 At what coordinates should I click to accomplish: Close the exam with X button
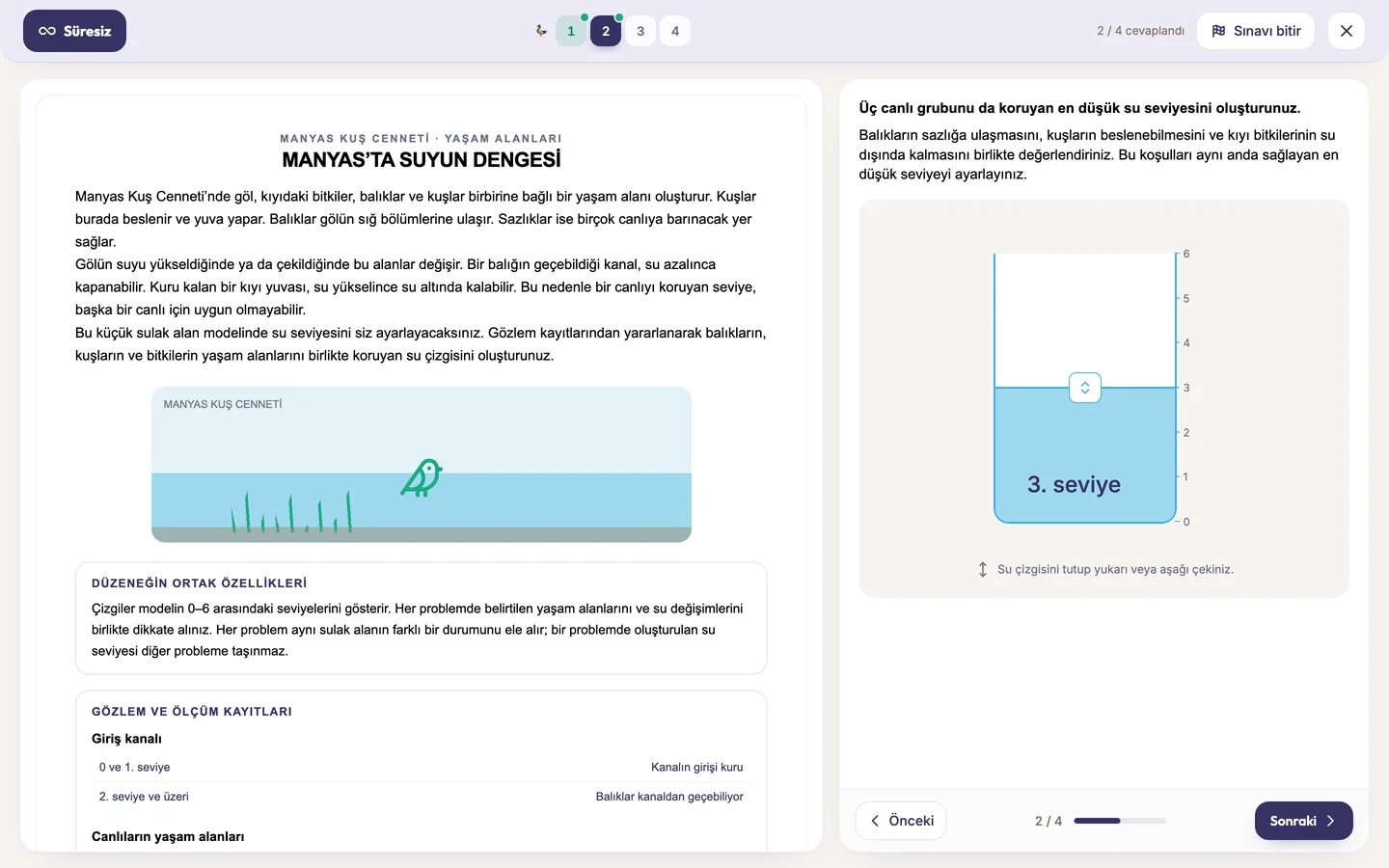click(1347, 31)
